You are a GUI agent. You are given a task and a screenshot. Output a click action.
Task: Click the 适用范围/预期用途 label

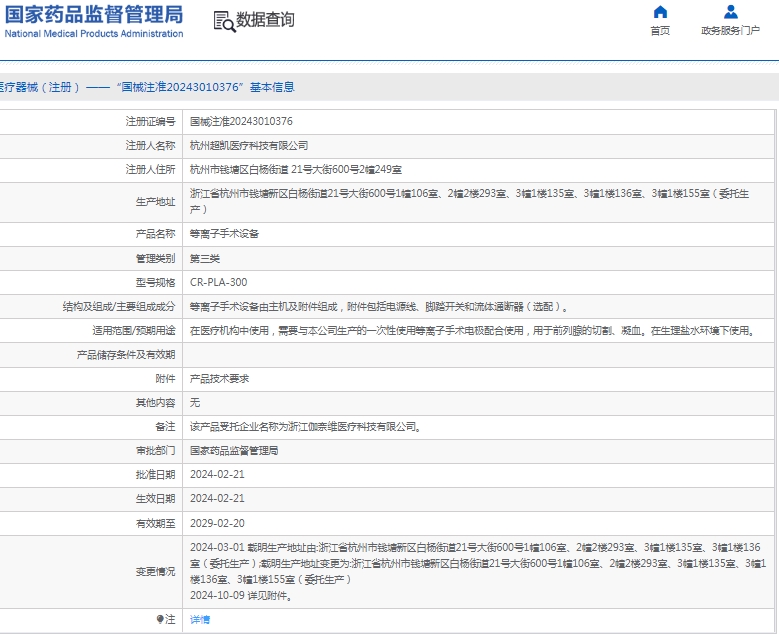point(134,330)
